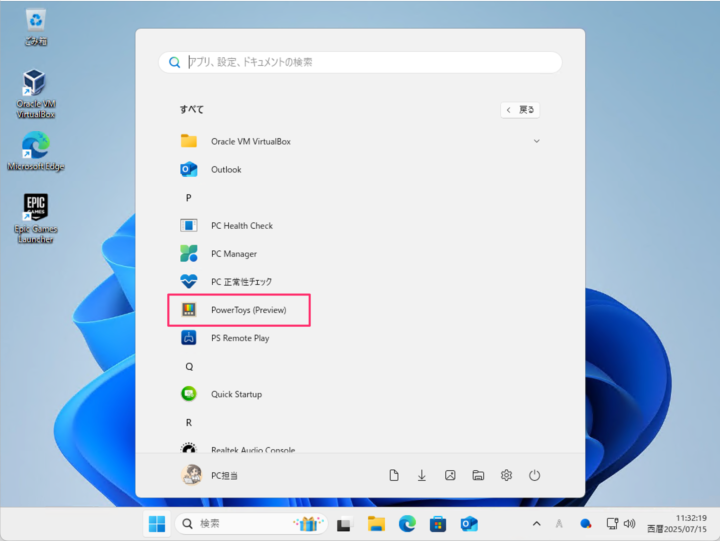Click the PC担当 user account button
The height and width of the screenshot is (541, 720).
(210, 475)
